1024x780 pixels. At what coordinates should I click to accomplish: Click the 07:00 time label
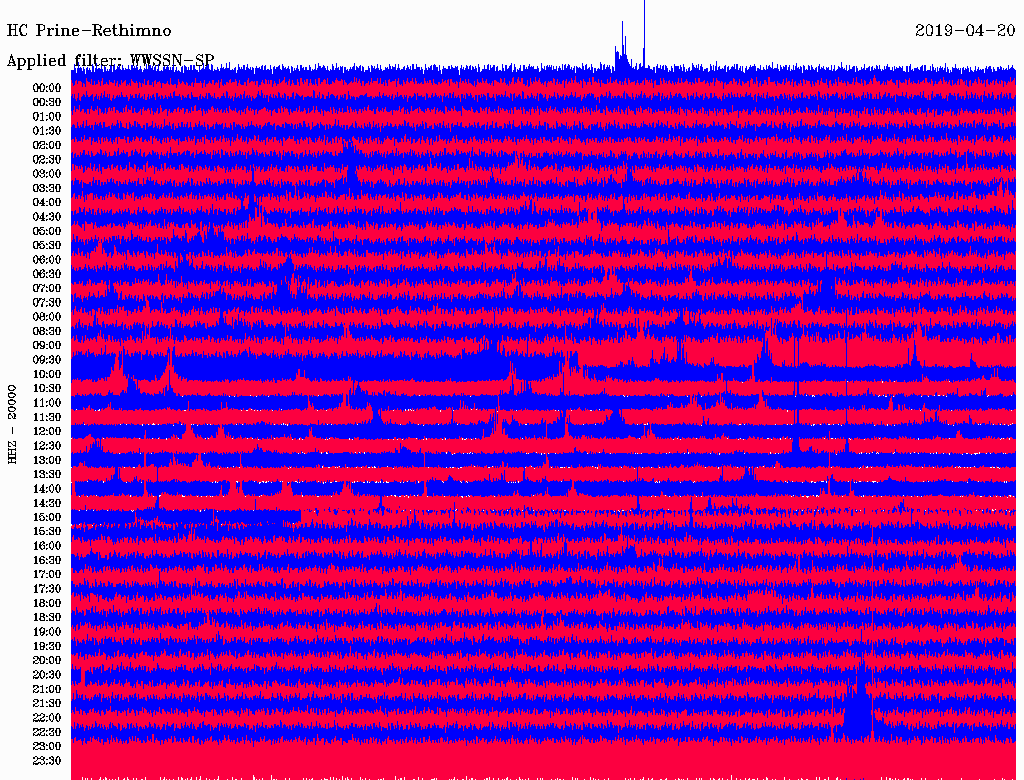pos(47,288)
